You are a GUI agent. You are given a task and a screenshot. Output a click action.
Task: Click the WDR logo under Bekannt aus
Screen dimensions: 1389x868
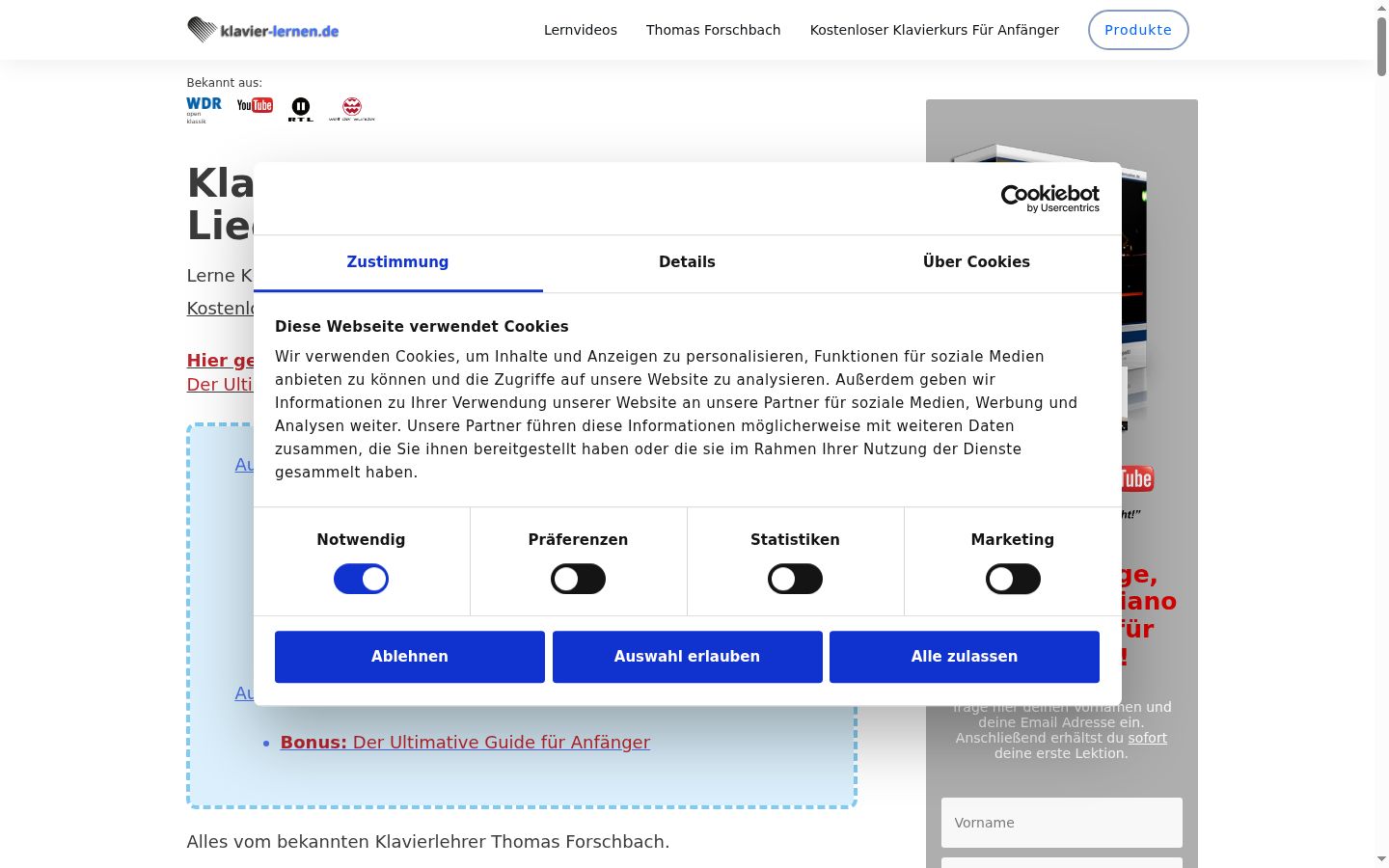pos(204,109)
